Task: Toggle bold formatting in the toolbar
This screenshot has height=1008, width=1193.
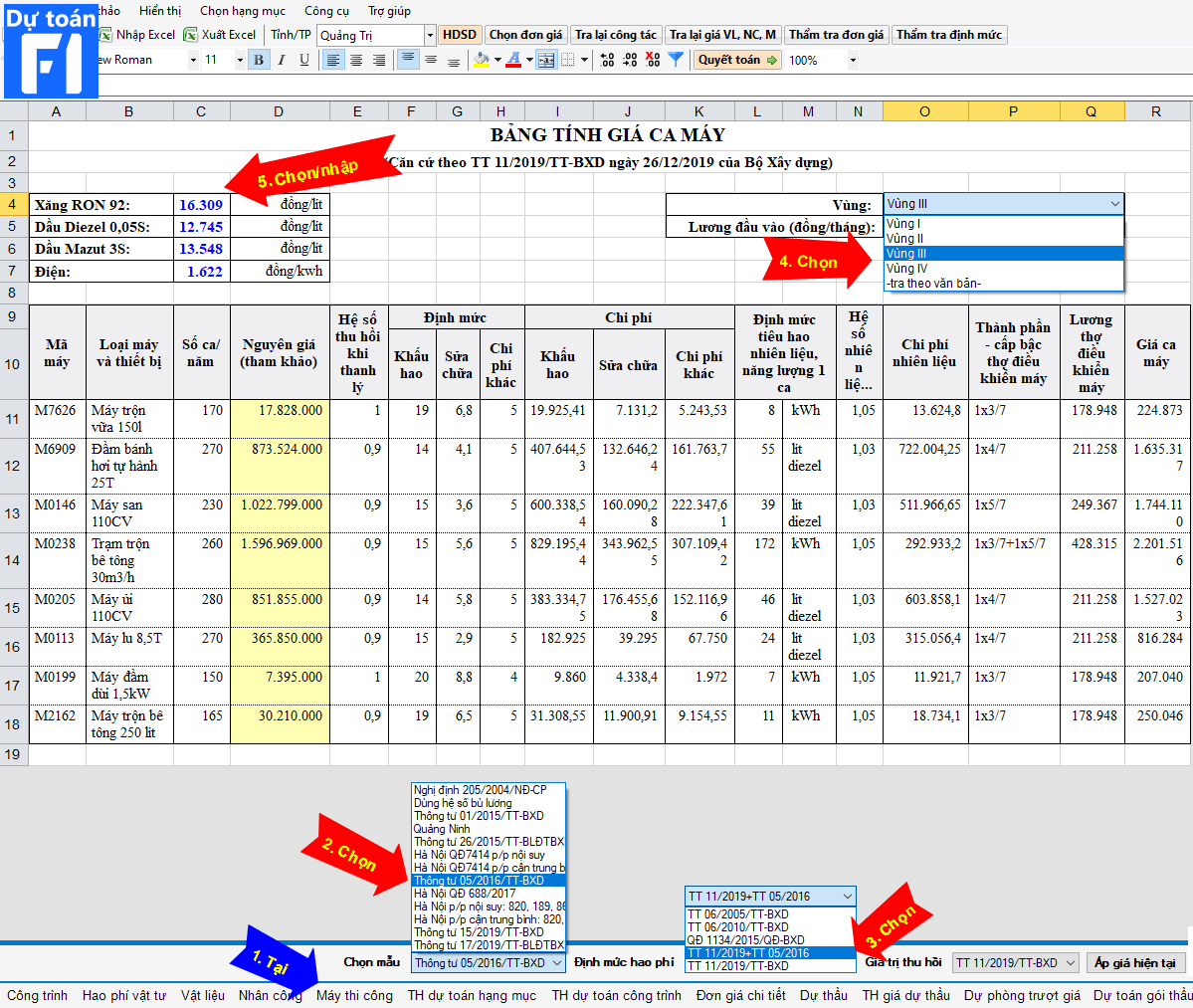Action: 259,60
